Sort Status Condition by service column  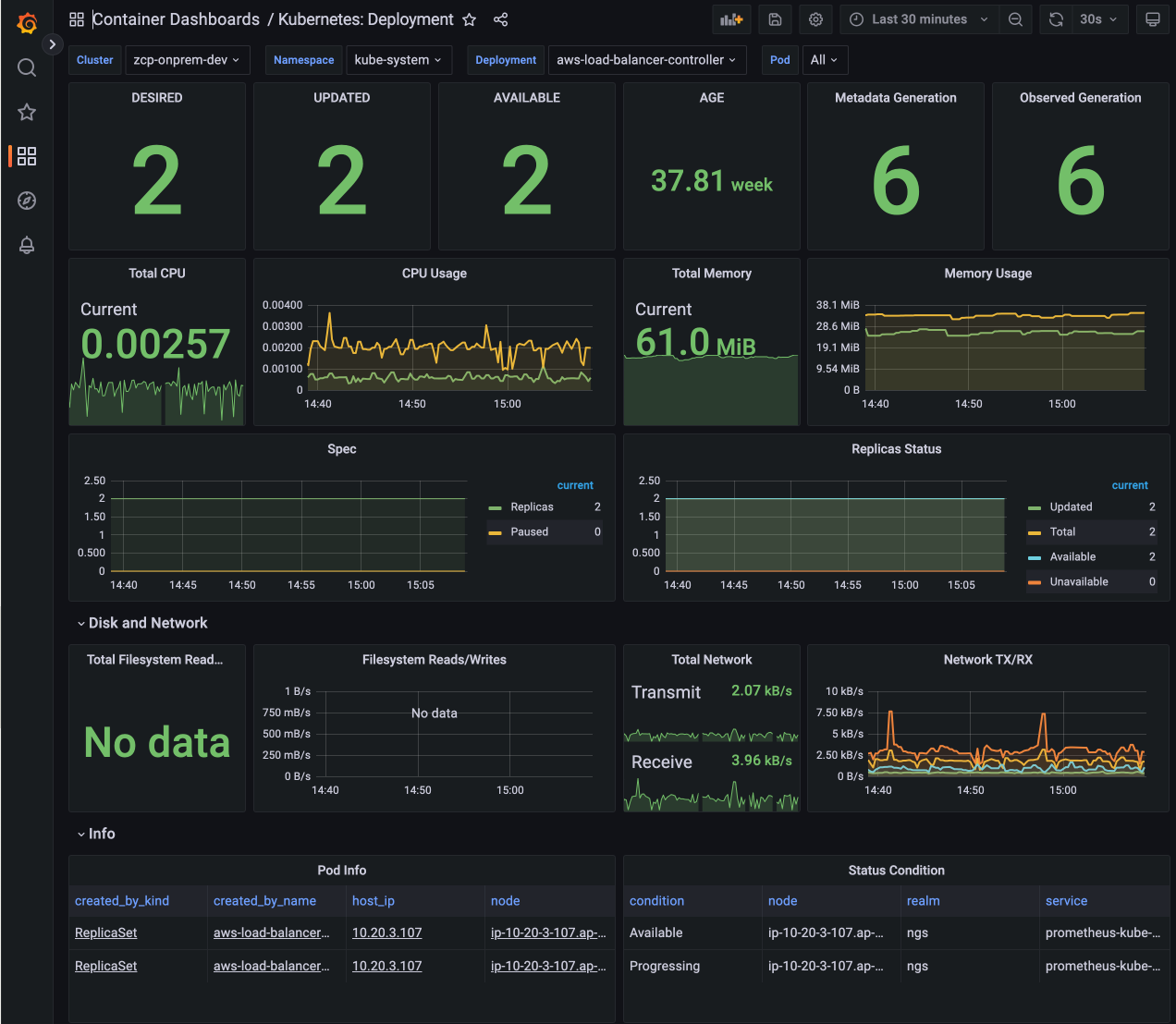click(1066, 901)
